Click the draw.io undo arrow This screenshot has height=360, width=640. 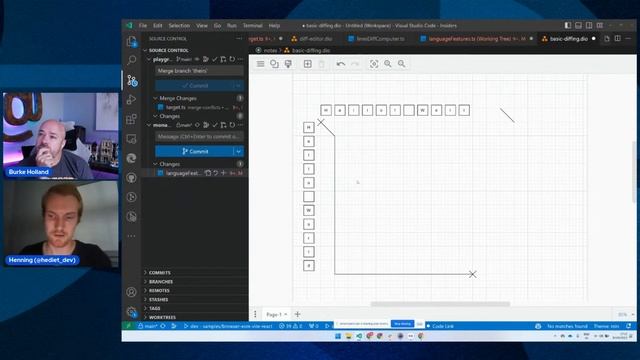coord(341,64)
